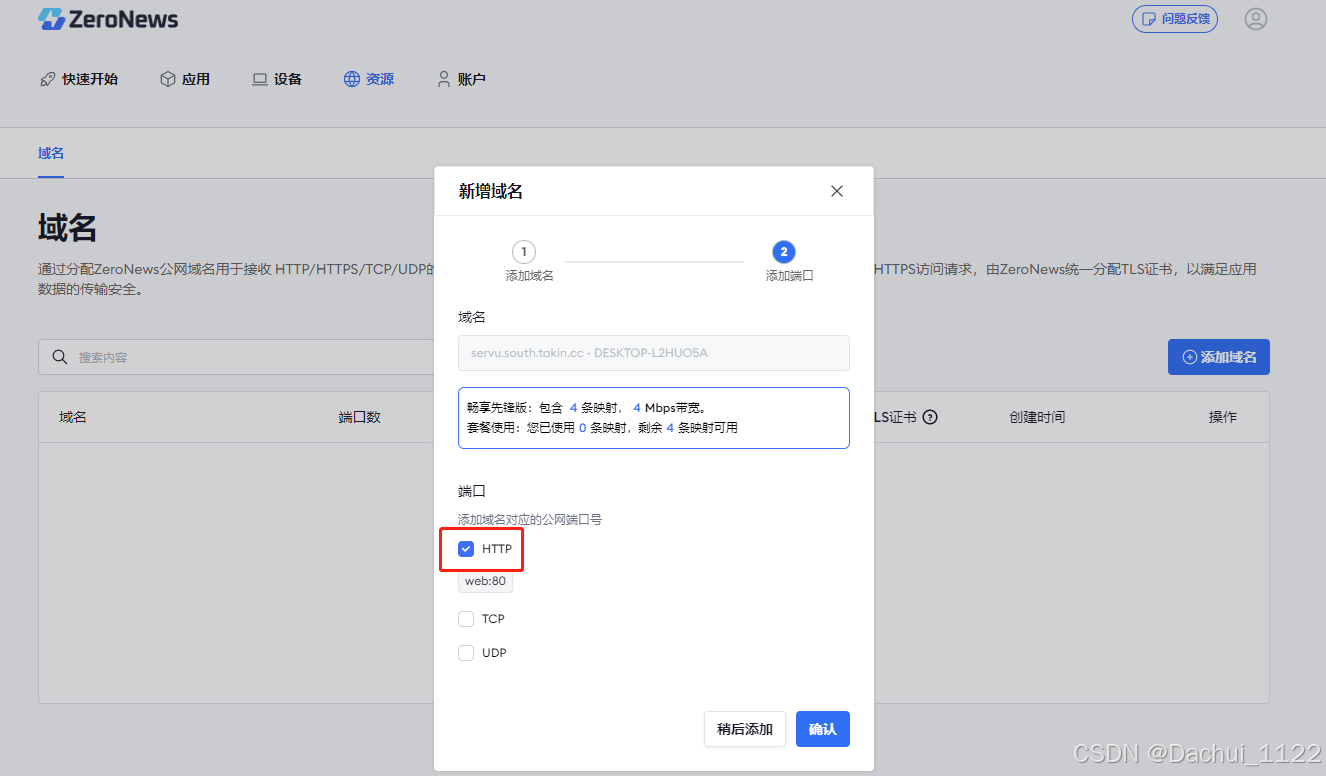
Task: Click the 账户 person icon
Action: (444, 79)
